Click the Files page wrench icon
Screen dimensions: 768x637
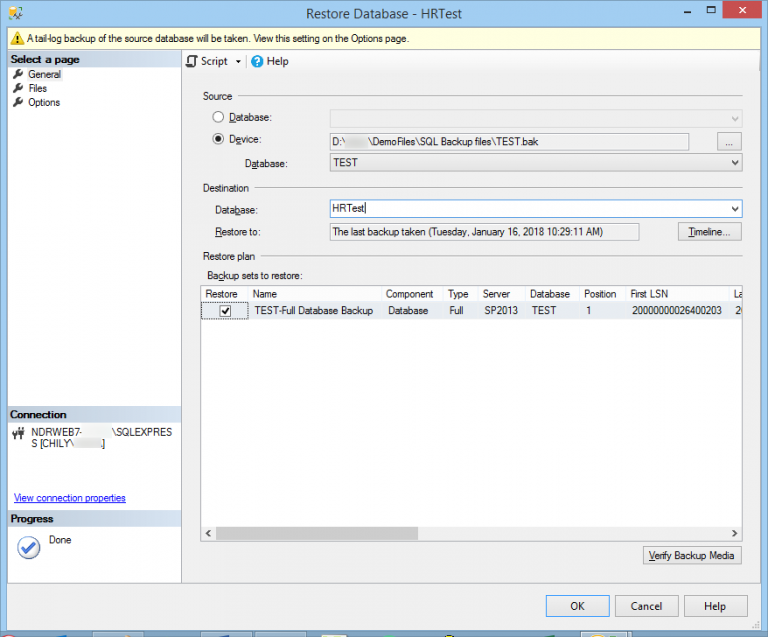click(17, 88)
